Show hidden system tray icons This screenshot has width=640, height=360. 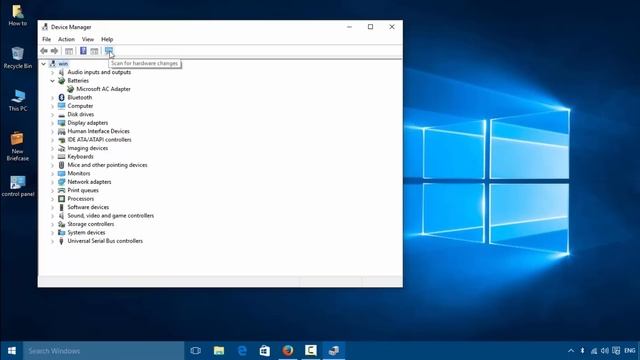pyautogui.click(x=571, y=351)
